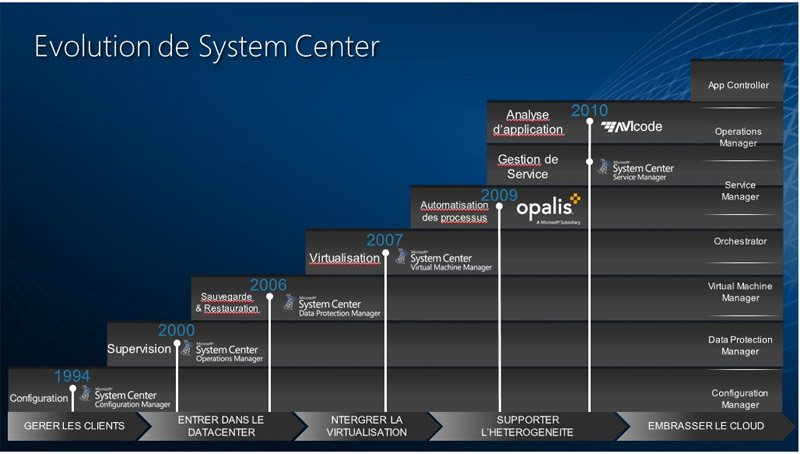Select the 2009 timeline marker
800x454 pixels.
499,207
